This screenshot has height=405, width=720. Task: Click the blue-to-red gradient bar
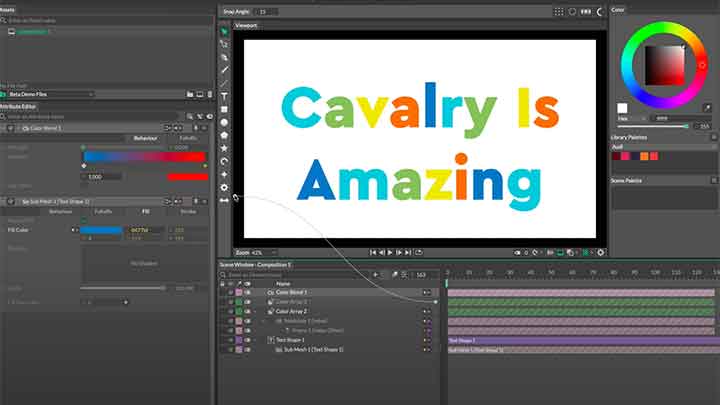[144, 157]
